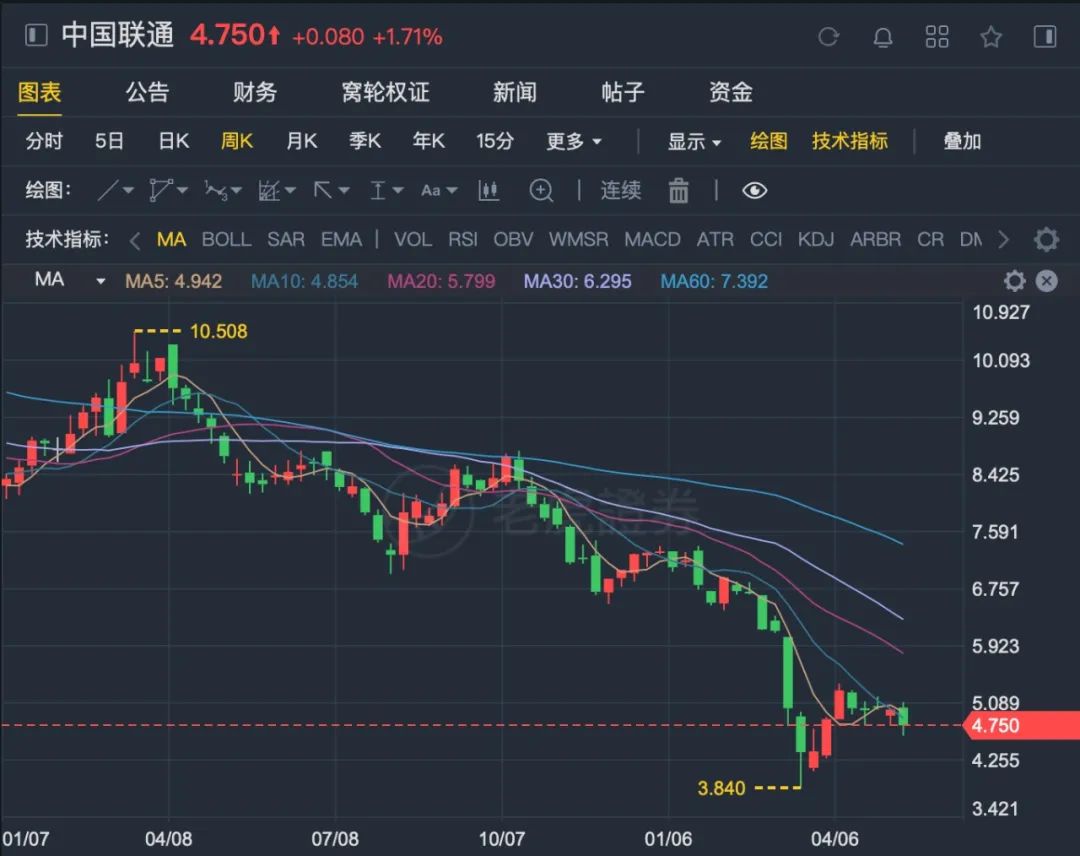This screenshot has width=1080, height=856.
Task: Click the price alert bell icon
Action: pos(883,37)
